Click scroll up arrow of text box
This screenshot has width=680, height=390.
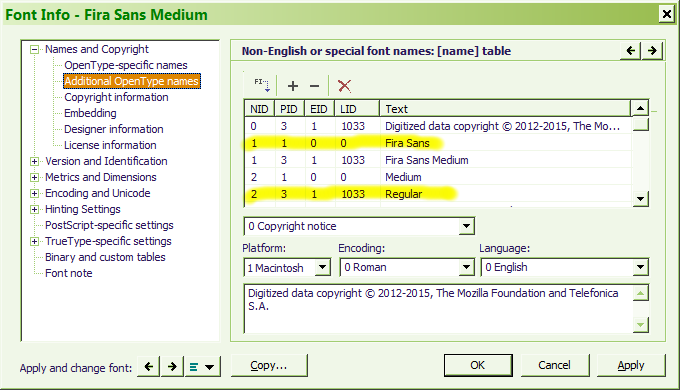coord(641,293)
